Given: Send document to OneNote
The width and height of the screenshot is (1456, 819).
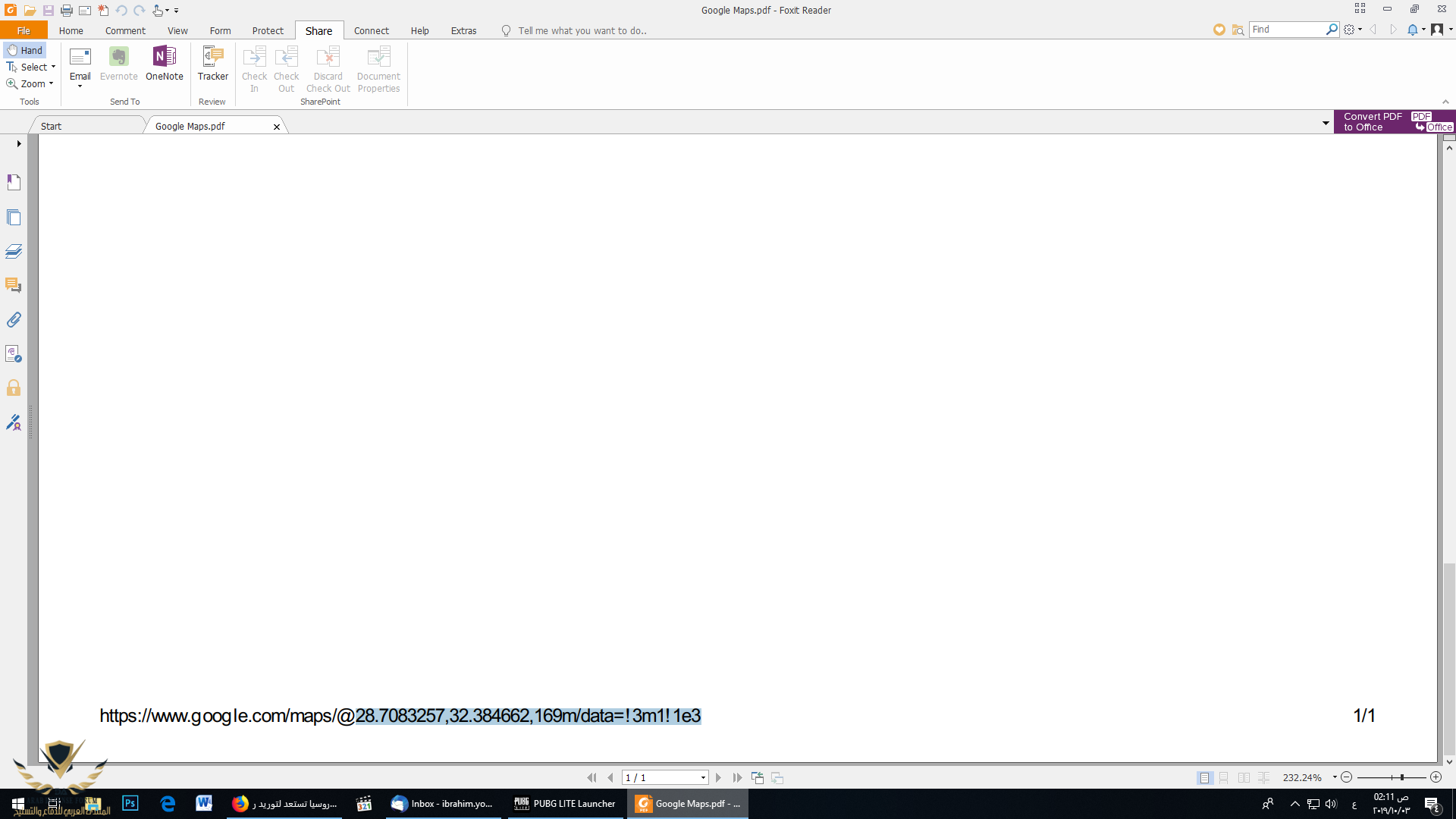Looking at the screenshot, I should point(164,63).
